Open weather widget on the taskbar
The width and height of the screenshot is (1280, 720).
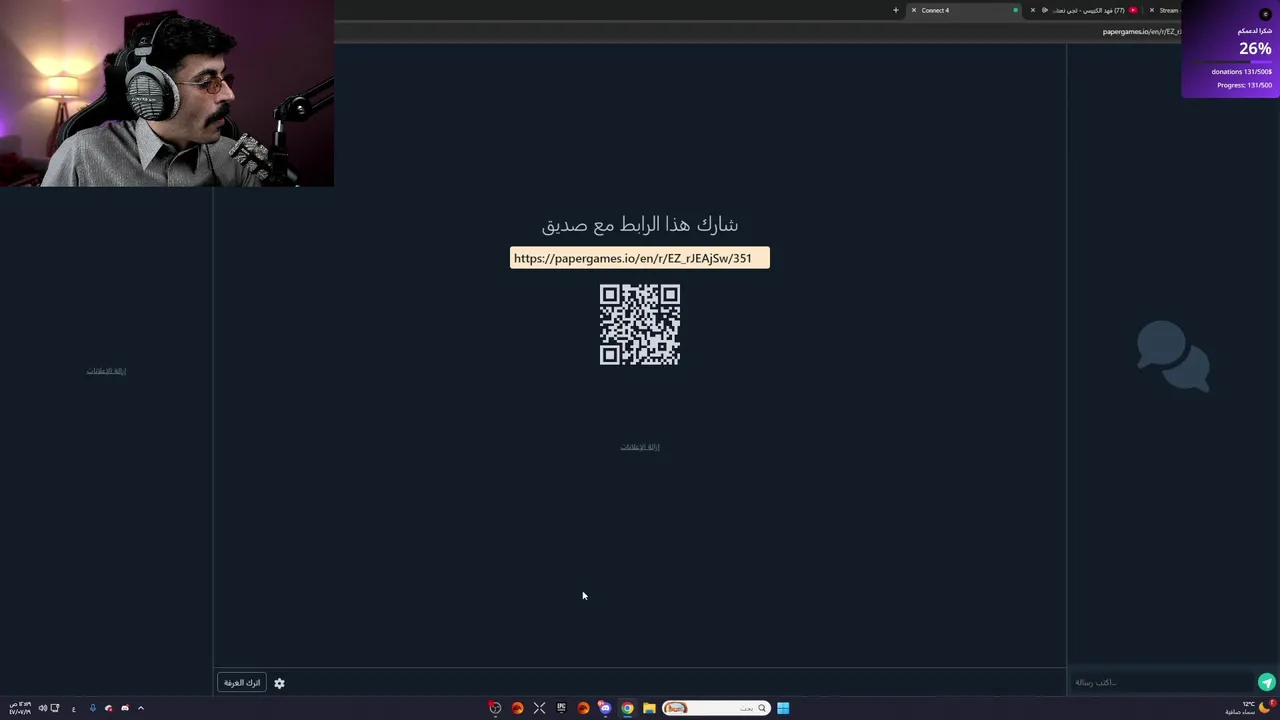tap(1249, 708)
